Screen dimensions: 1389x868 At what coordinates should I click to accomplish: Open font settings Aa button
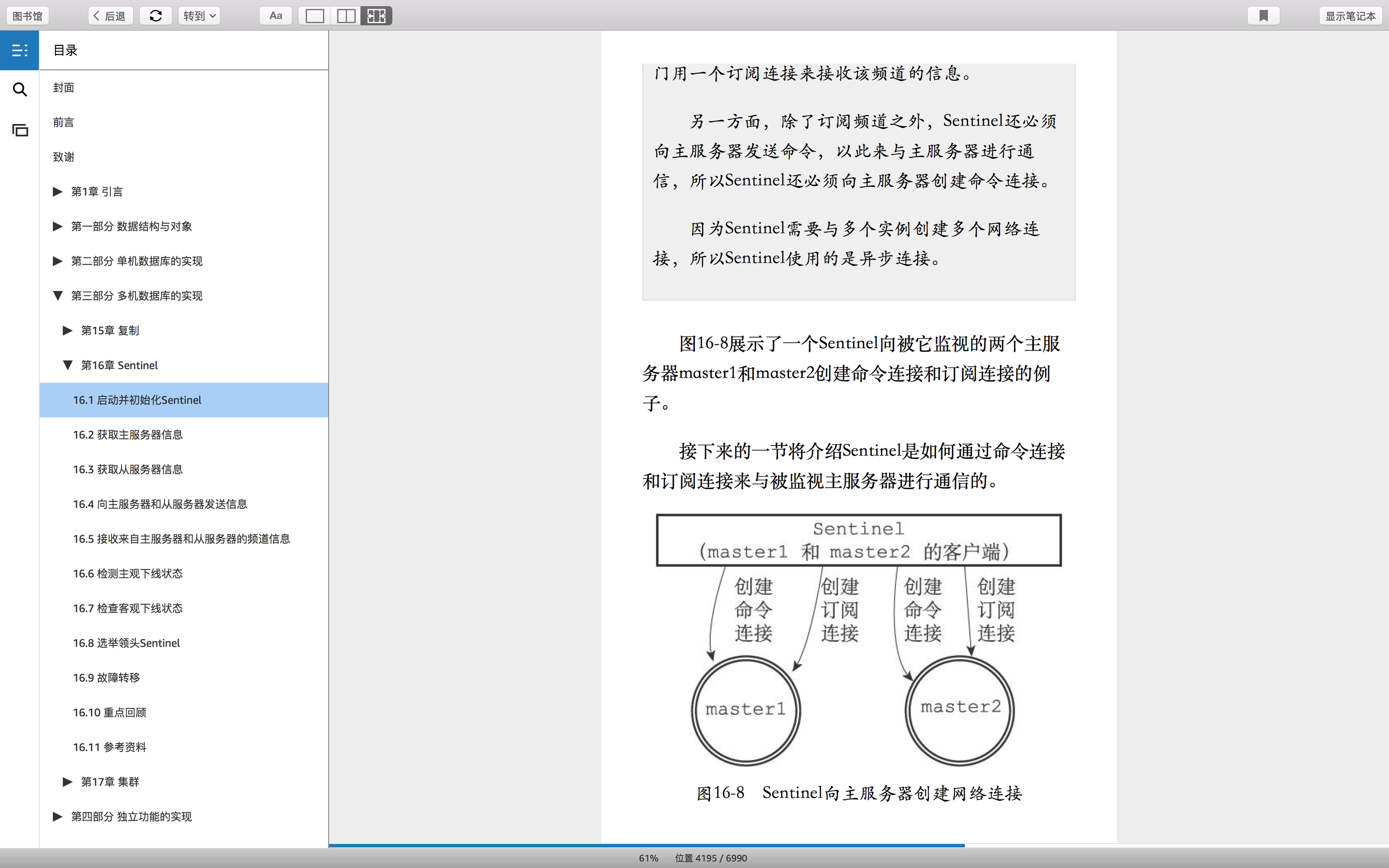tap(276, 16)
